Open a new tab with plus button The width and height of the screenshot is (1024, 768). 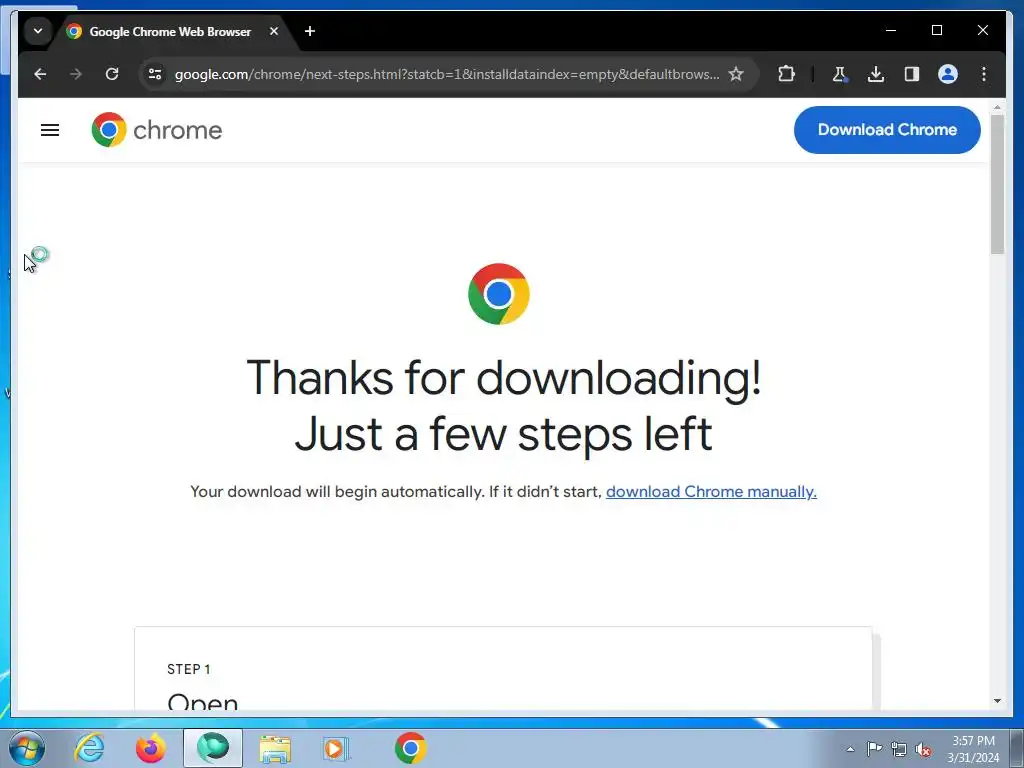click(310, 31)
